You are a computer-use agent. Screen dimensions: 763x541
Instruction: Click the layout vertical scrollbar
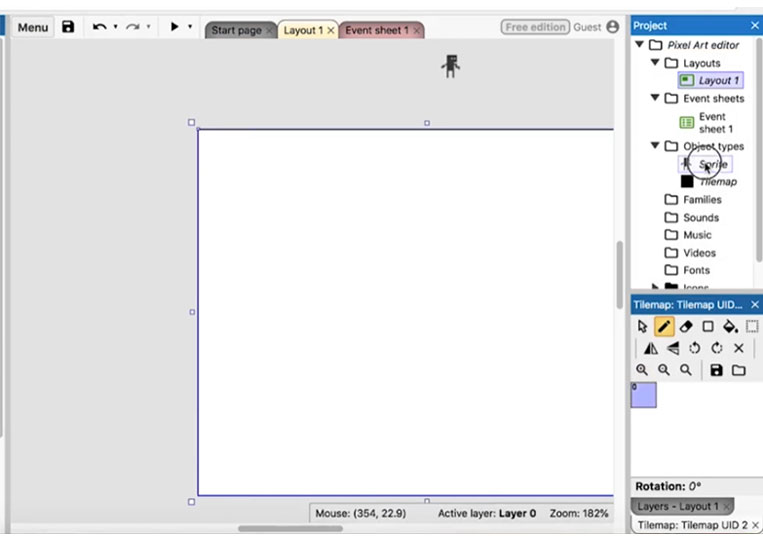coord(619,274)
